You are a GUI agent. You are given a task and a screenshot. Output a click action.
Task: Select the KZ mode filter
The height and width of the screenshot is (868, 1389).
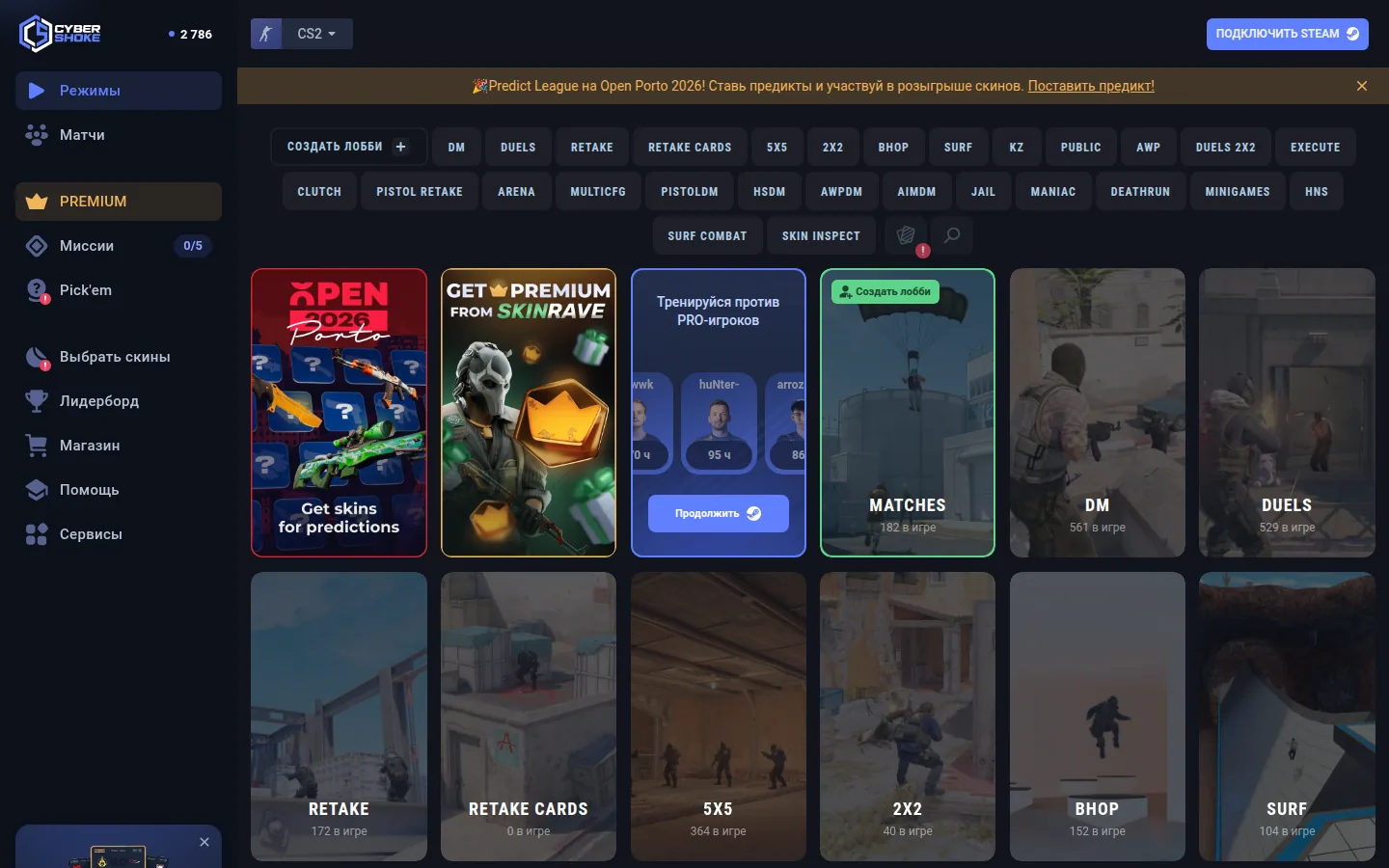point(1017,148)
